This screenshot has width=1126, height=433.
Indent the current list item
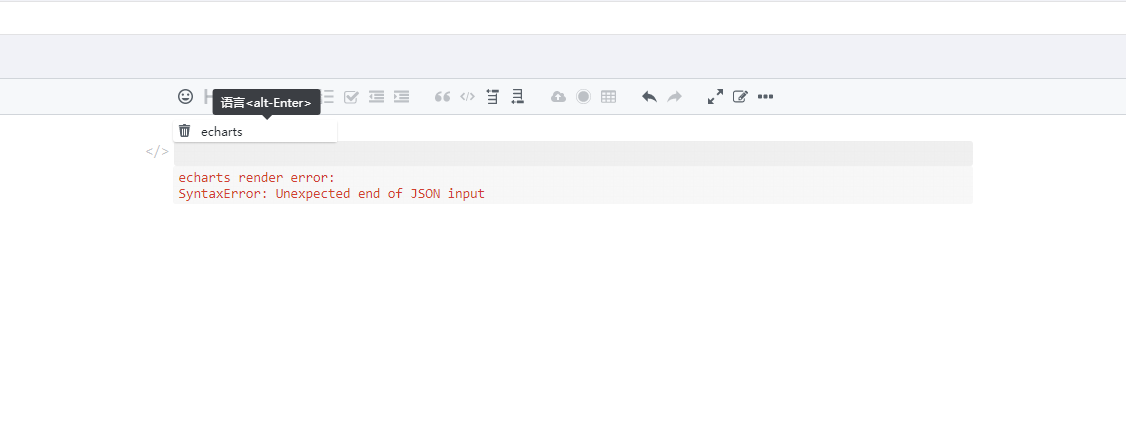click(401, 96)
